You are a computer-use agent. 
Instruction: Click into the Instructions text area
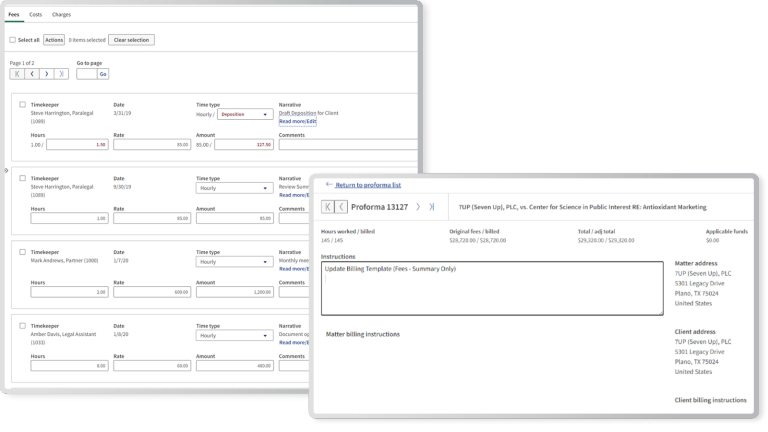(x=490, y=288)
